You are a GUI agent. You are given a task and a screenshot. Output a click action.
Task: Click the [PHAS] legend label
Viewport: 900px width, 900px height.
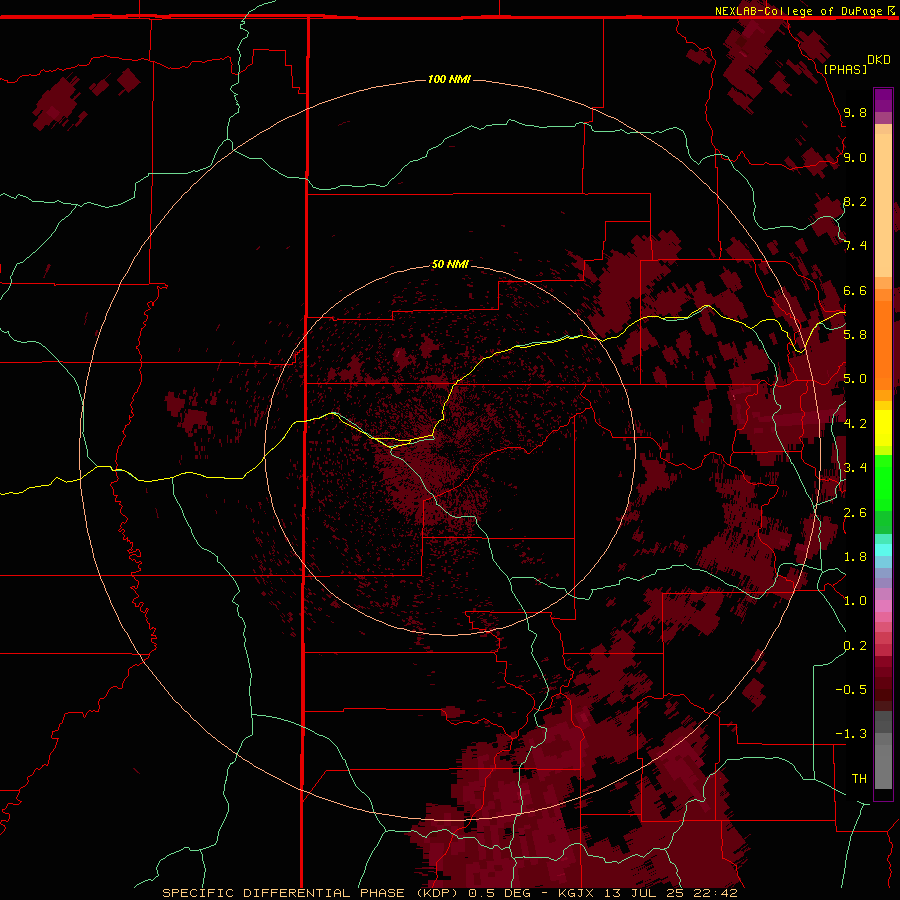(845, 69)
